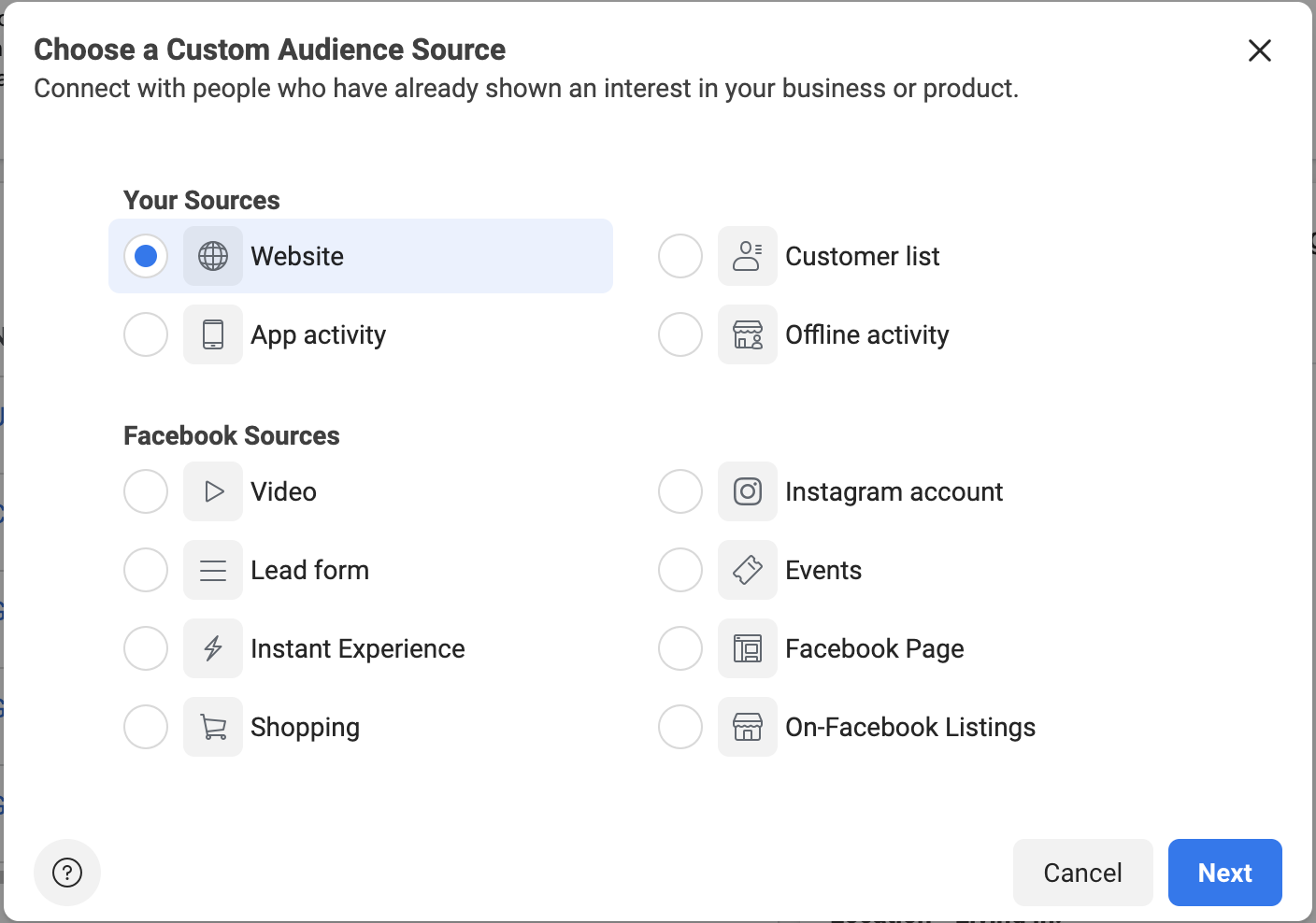Click the On-Facebook Listings label text
Image resolution: width=1316 pixels, height=923 pixels.
point(910,728)
